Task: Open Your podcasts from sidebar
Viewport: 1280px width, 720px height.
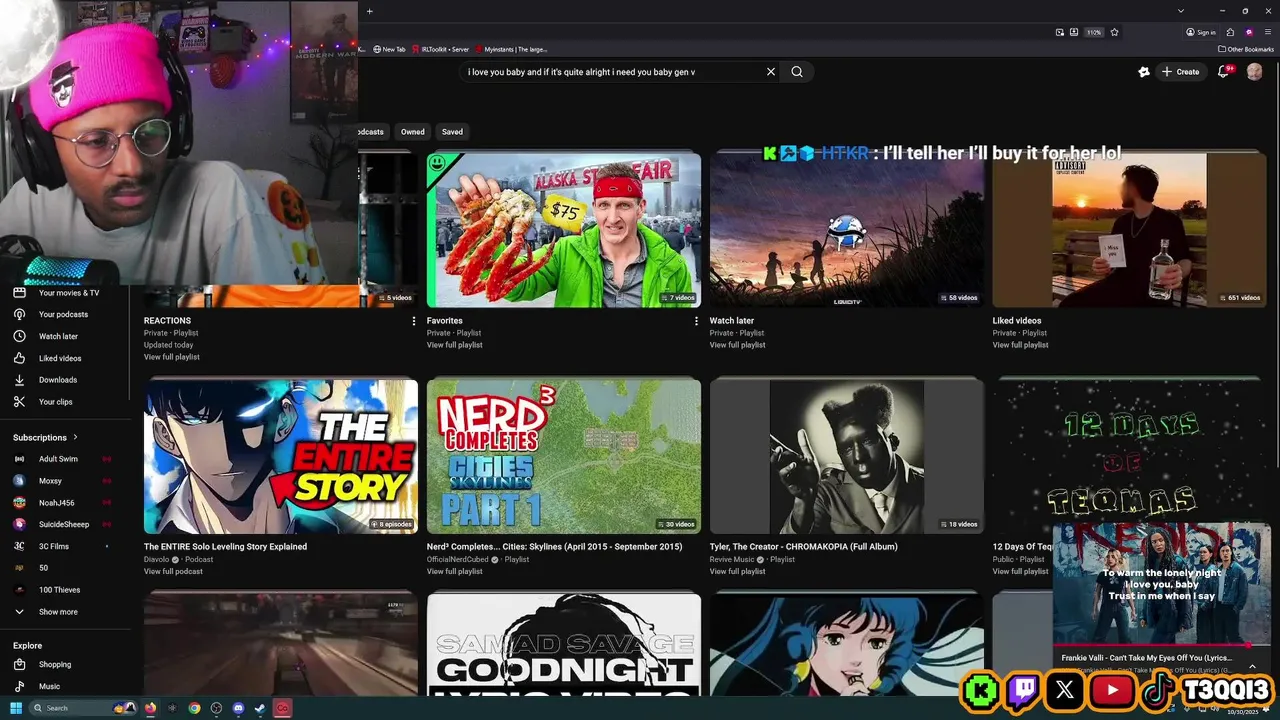Action: tap(65, 314)
